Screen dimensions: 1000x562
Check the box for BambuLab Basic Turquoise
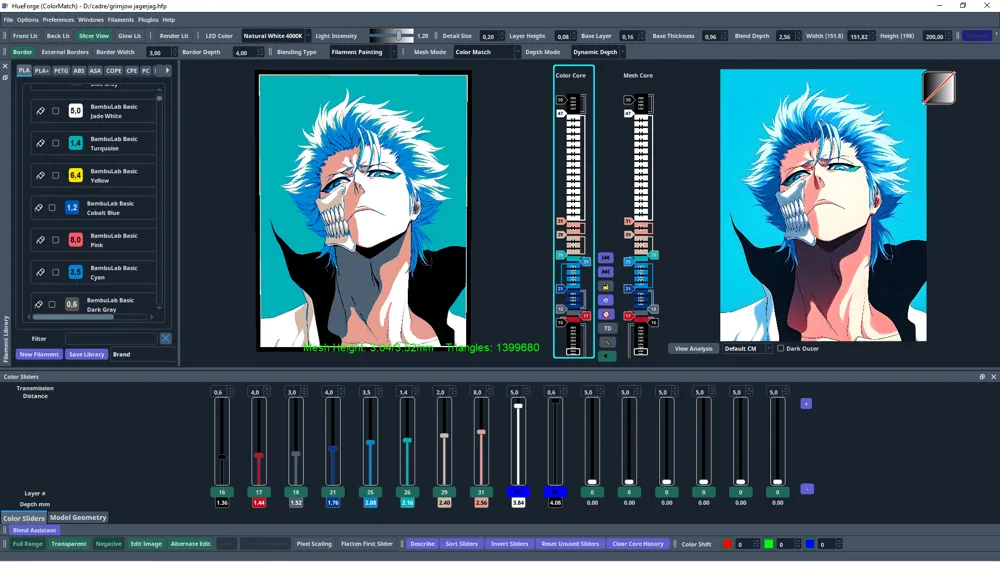pyautogui.click(x=56, y=144)
